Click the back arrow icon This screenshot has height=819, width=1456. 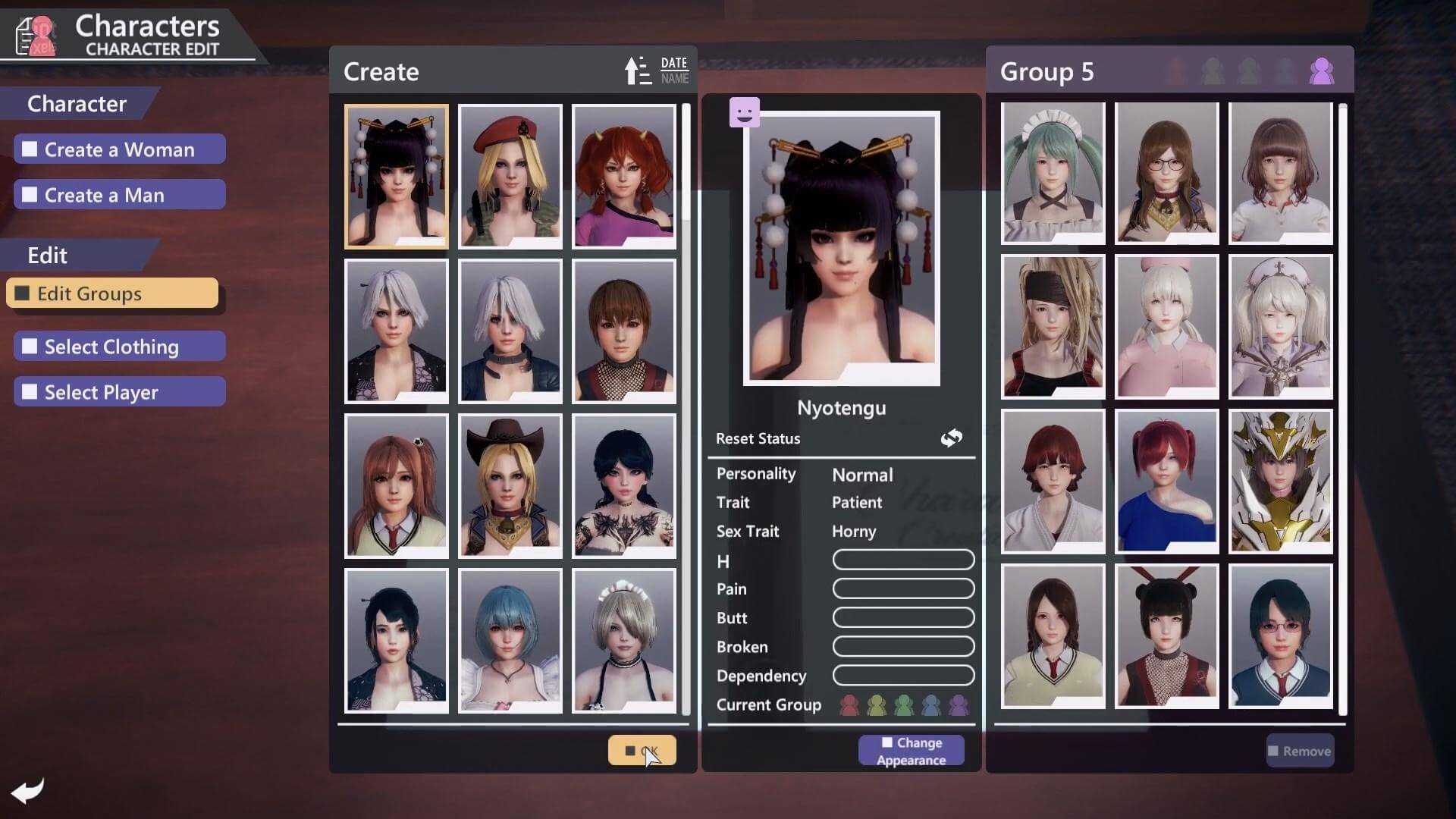pyautogui.click(x=29, y=791)
